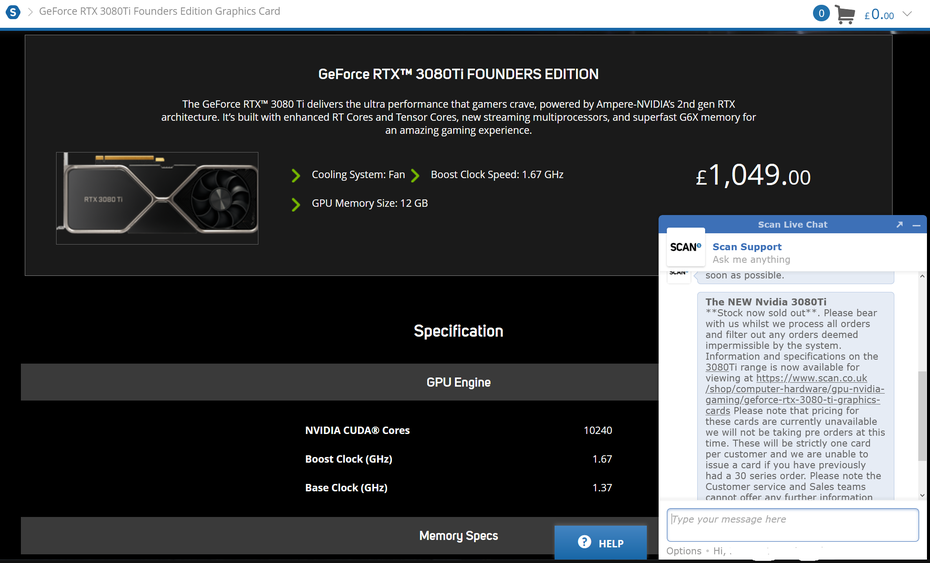Select the 1.37 base clock value
The image size is (930, 563).
tap(602, 488)
